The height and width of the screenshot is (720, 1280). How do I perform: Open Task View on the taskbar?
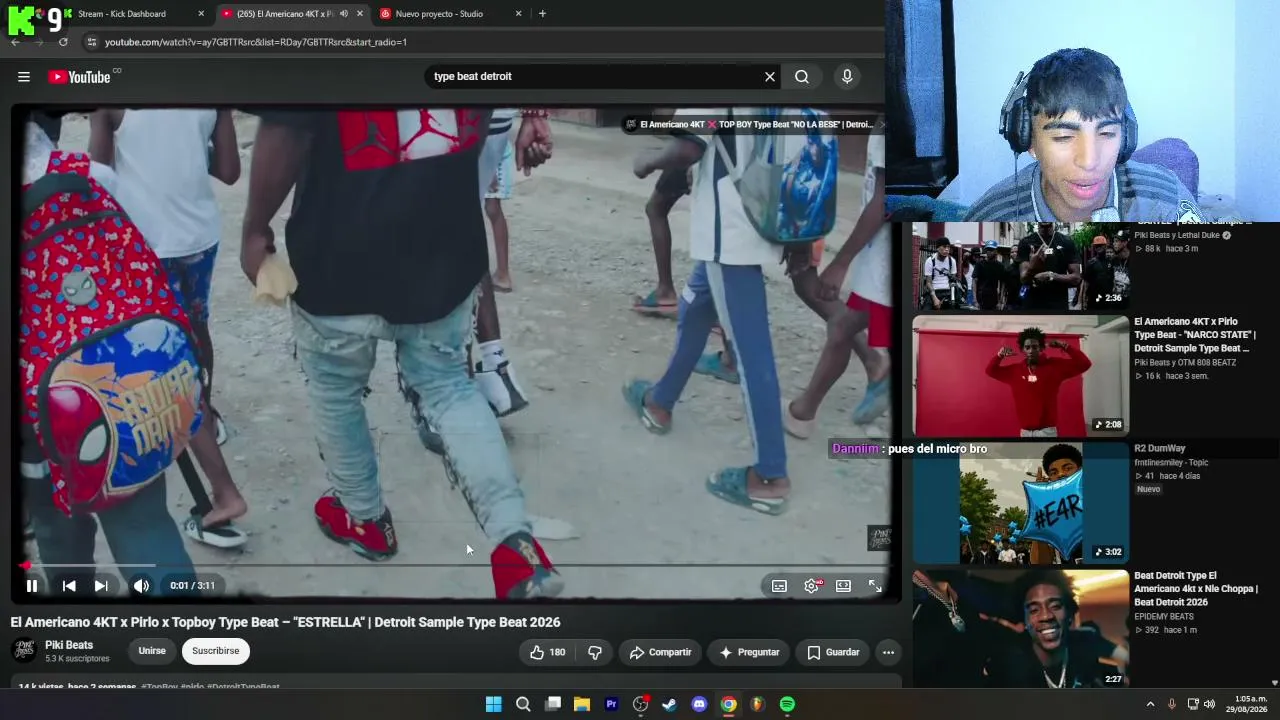[x=553, y=704]
